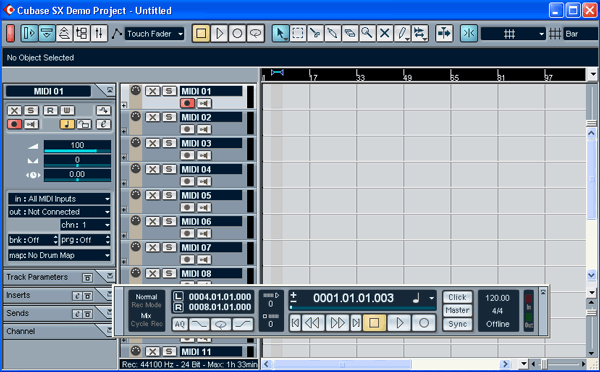Toggle the toolbar Cycle button

click(255, 34)
